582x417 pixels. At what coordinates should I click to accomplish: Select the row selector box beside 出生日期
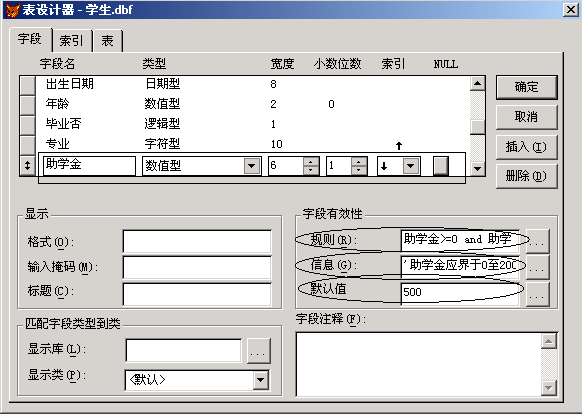27,85
